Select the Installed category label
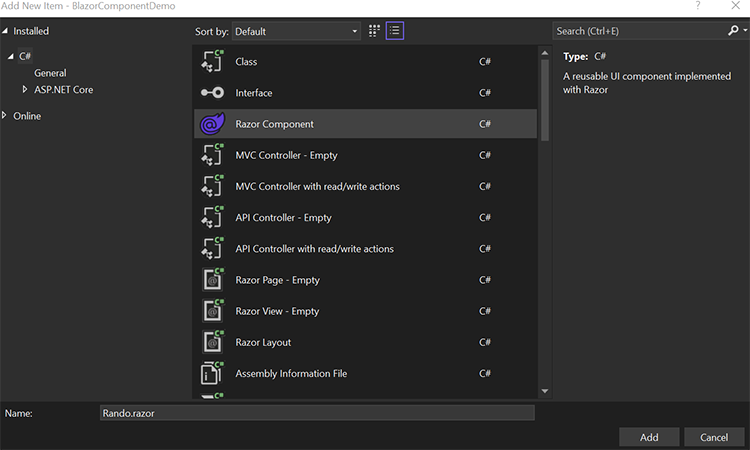The image size is (750, 450). click(x=31, y=31)
